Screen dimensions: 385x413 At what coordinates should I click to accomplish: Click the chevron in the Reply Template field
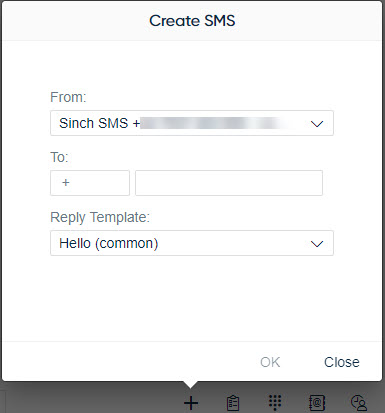pyautogui.click(x=317, y=244)
